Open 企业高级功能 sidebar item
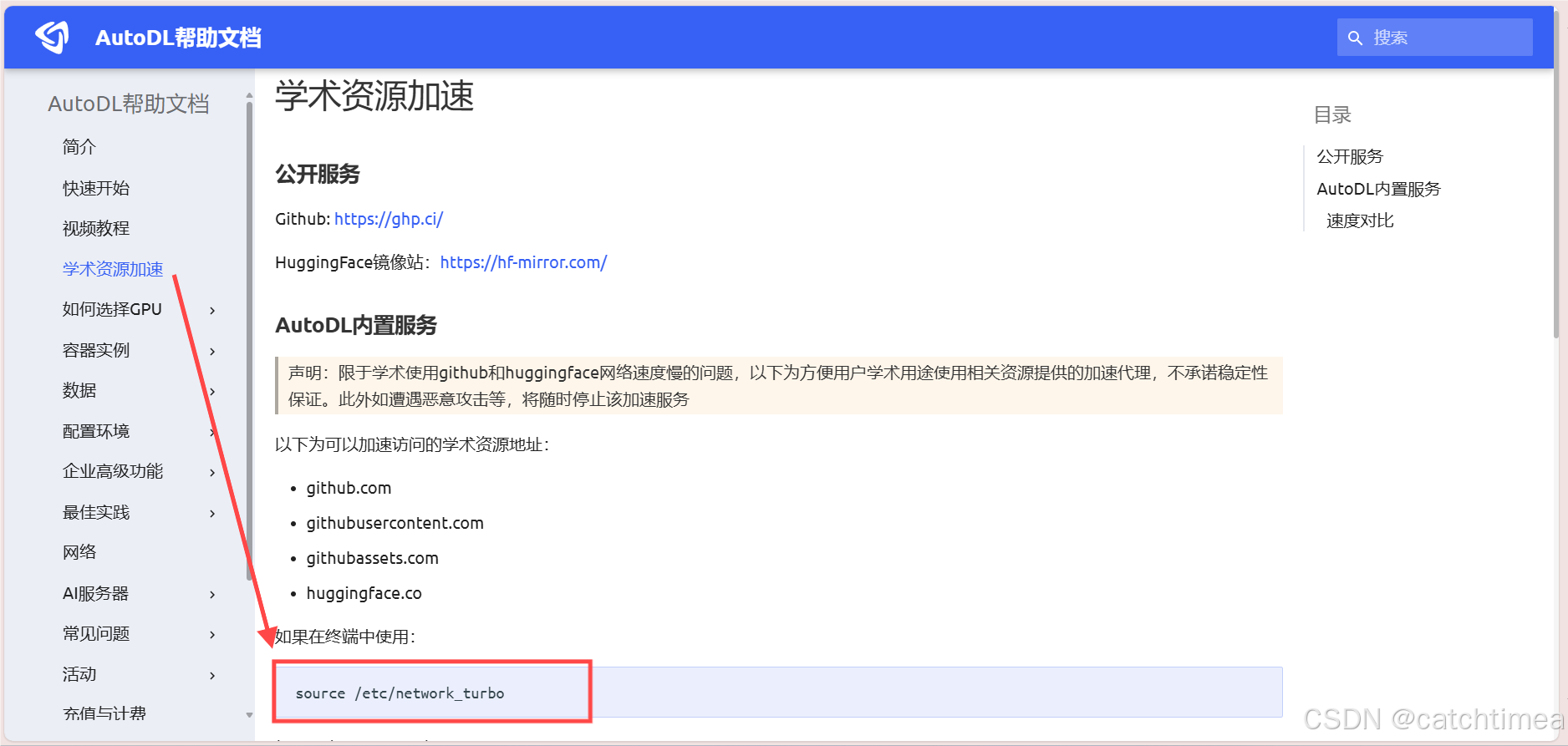1568x746 pixels. (113, 471)
